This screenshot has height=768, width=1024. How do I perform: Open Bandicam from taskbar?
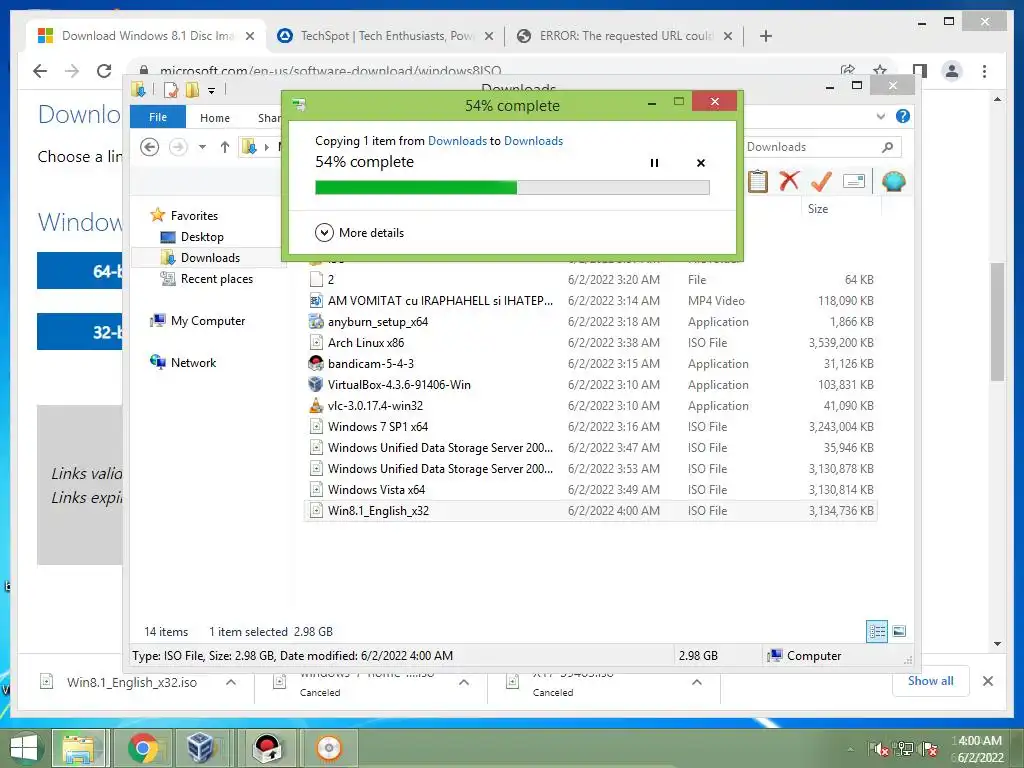click(x=266, y=748)
